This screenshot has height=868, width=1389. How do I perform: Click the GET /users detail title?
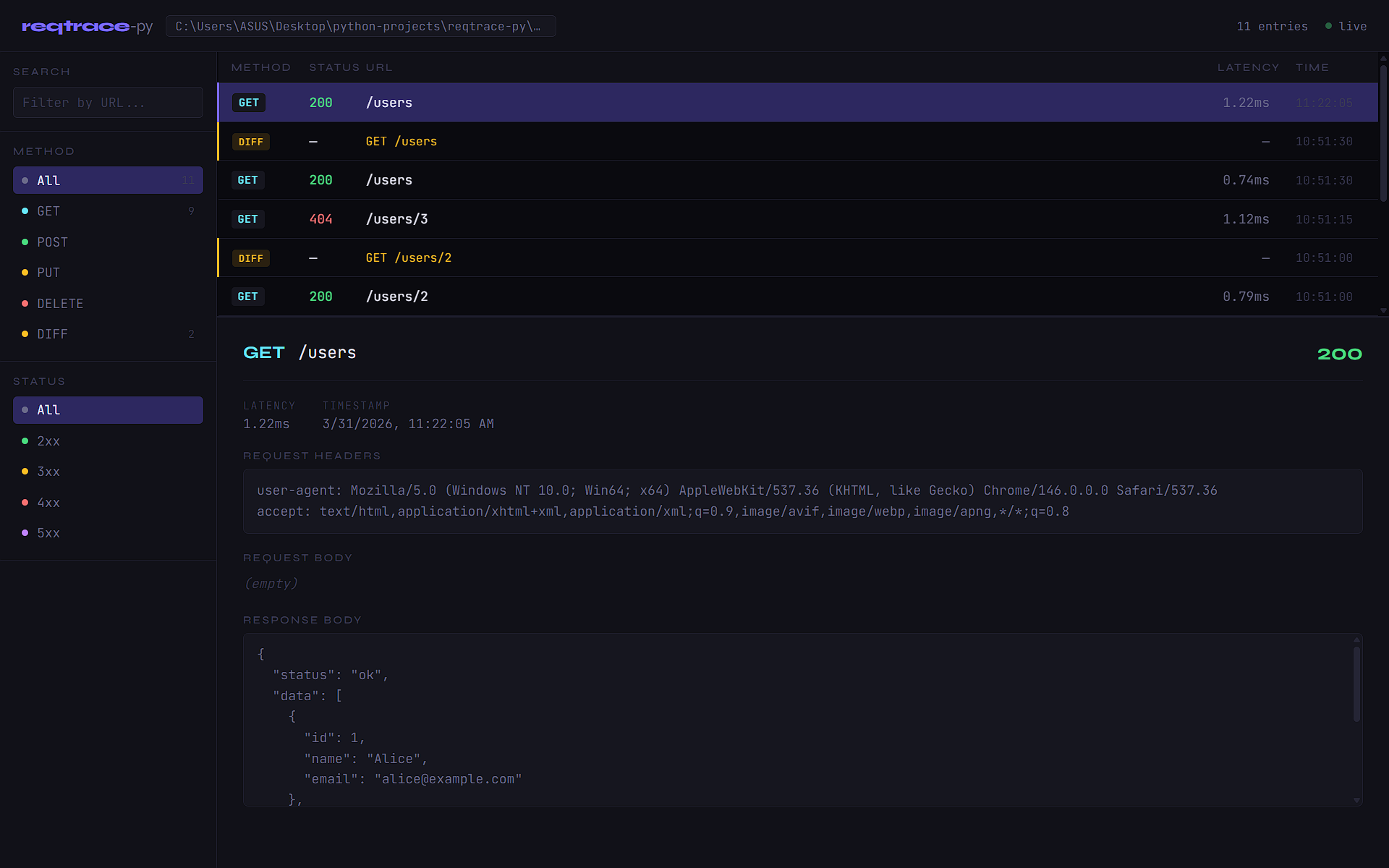[x=300, y=353]
